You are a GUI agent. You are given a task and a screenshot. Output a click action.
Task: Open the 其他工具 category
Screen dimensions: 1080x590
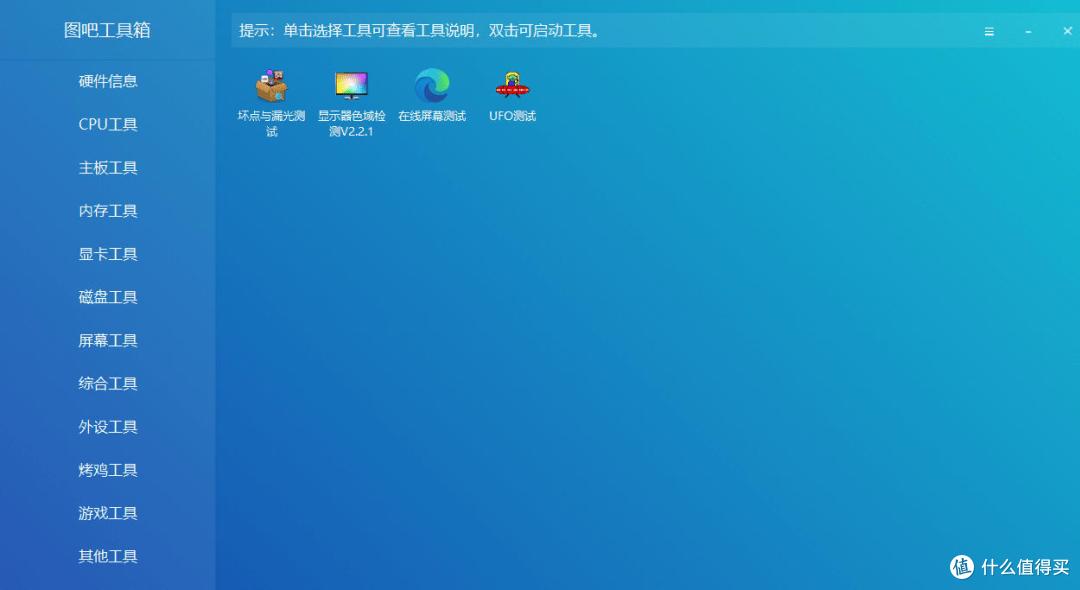point(108,556)
